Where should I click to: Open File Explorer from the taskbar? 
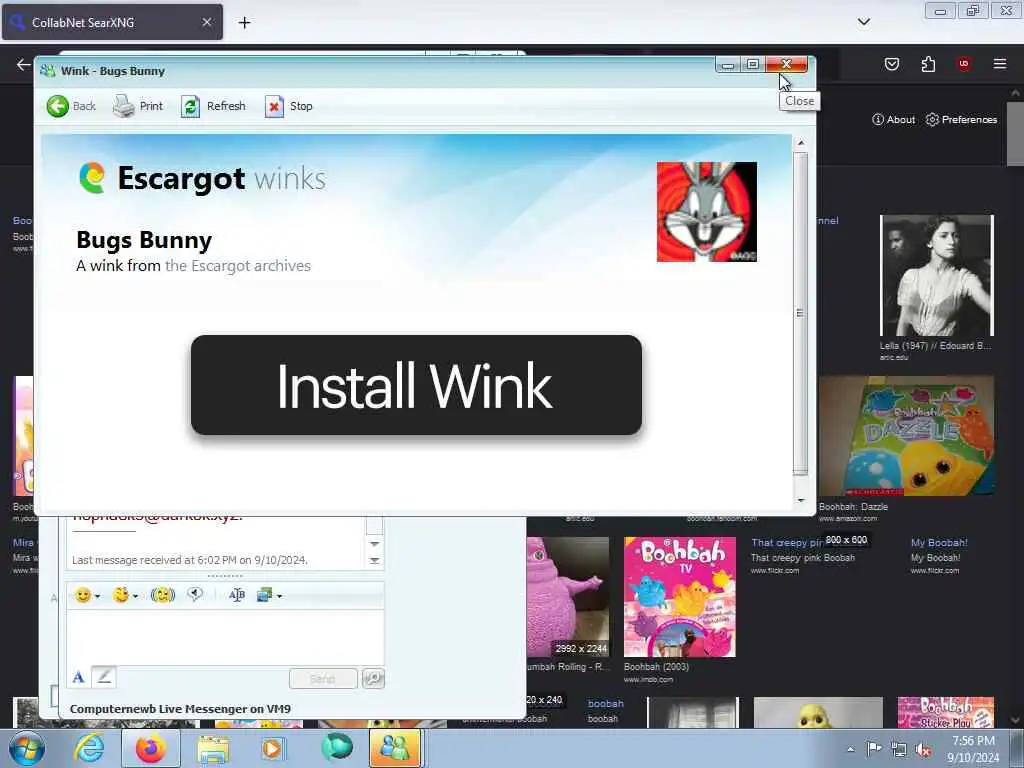(x=213, y=748)
